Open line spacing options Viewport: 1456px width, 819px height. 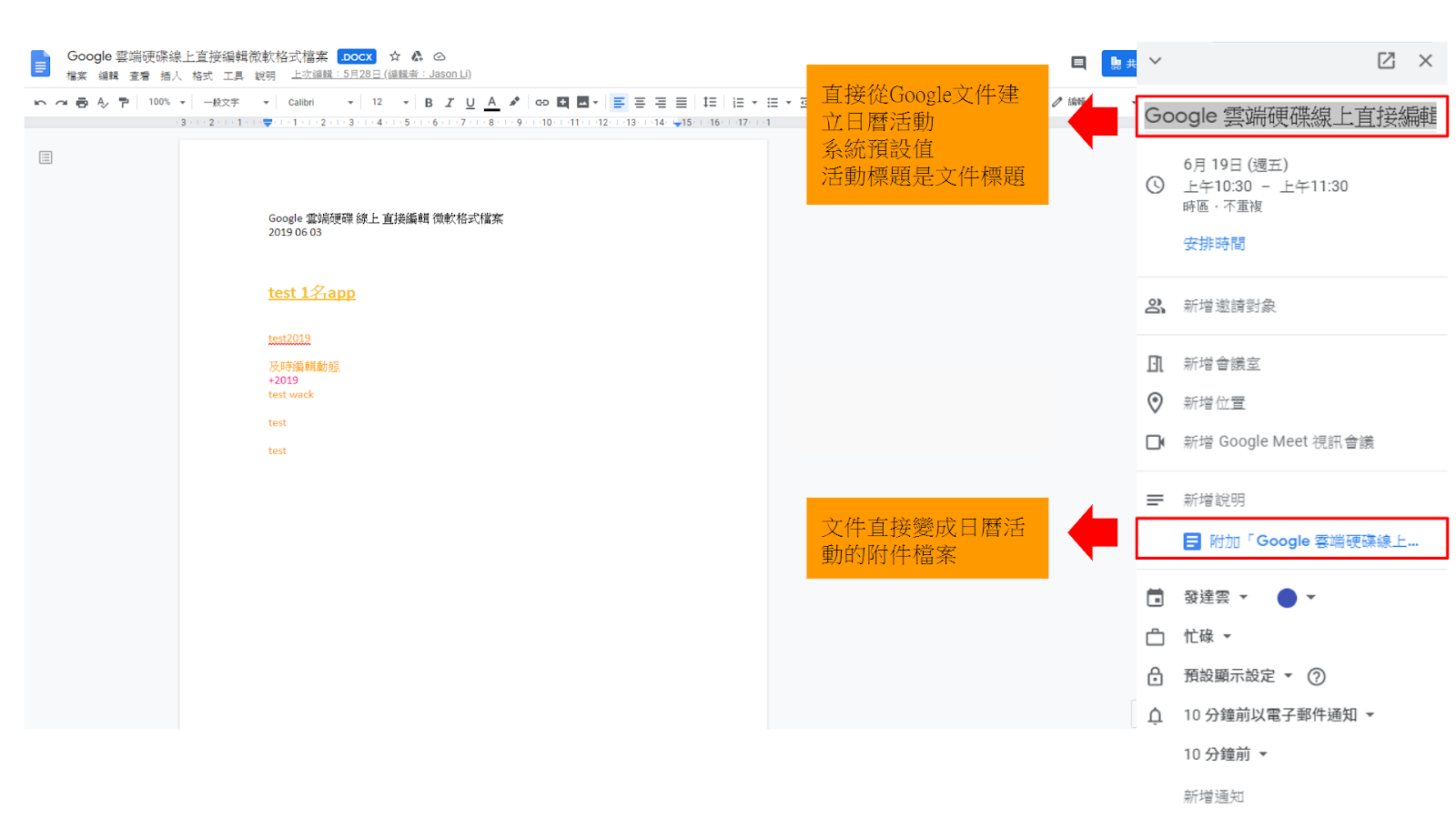(710, 103)
